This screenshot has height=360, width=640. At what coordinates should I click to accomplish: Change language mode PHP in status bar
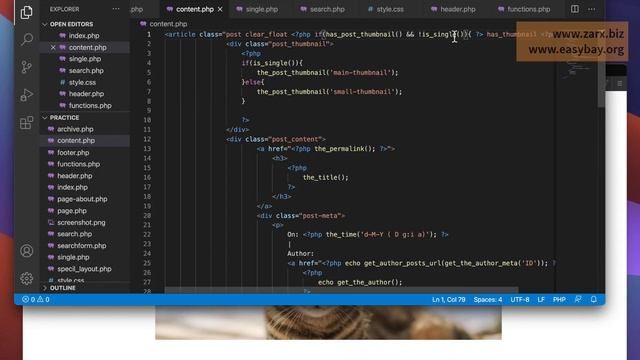(x=559, y=300)
